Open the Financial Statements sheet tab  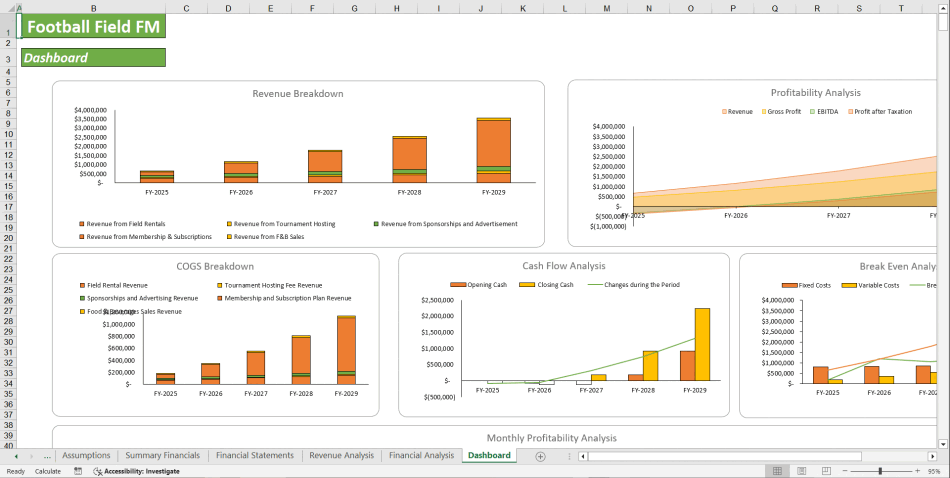(x=255, y=456)
